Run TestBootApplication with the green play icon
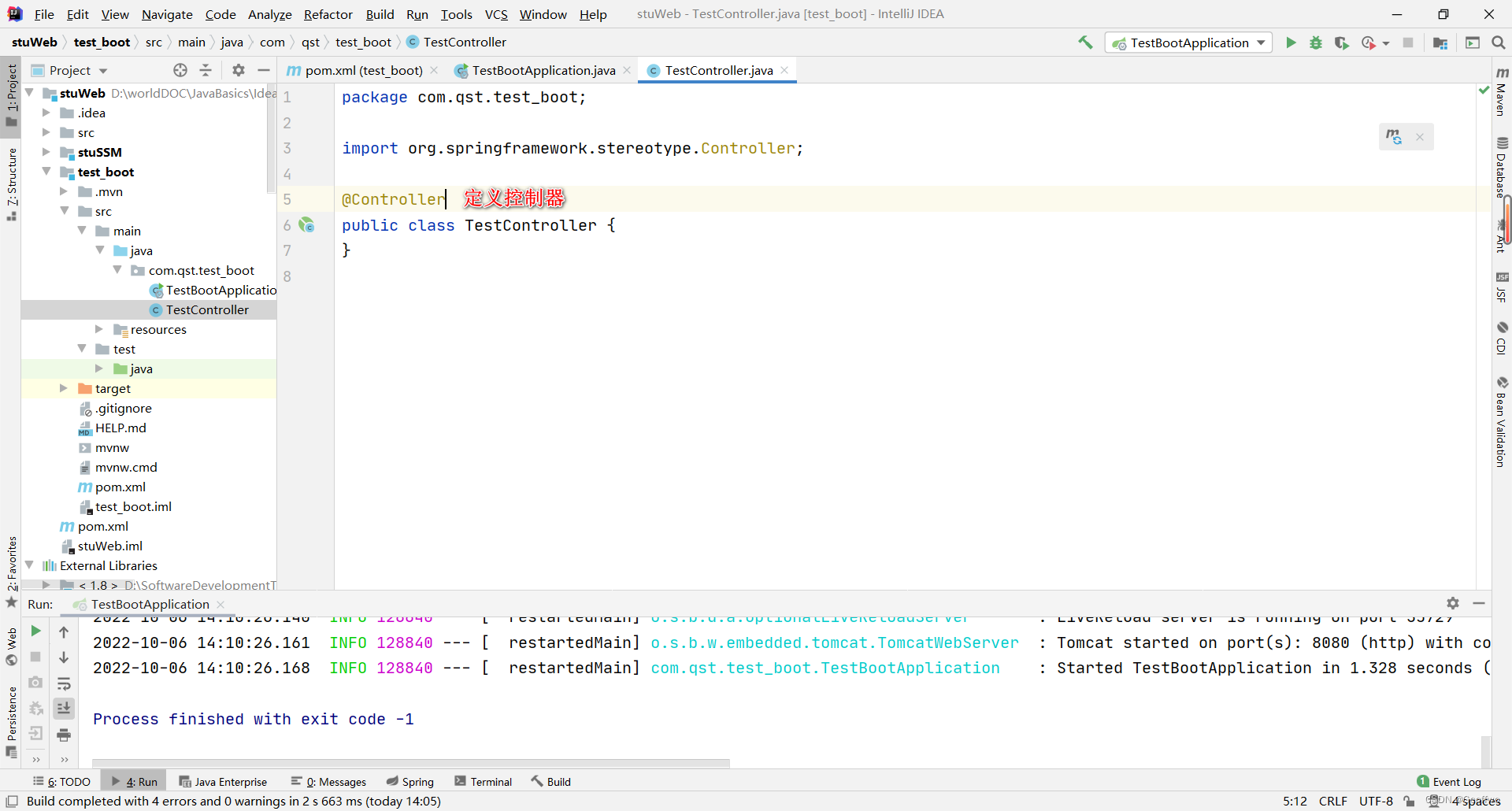 tap(1291, 43)
